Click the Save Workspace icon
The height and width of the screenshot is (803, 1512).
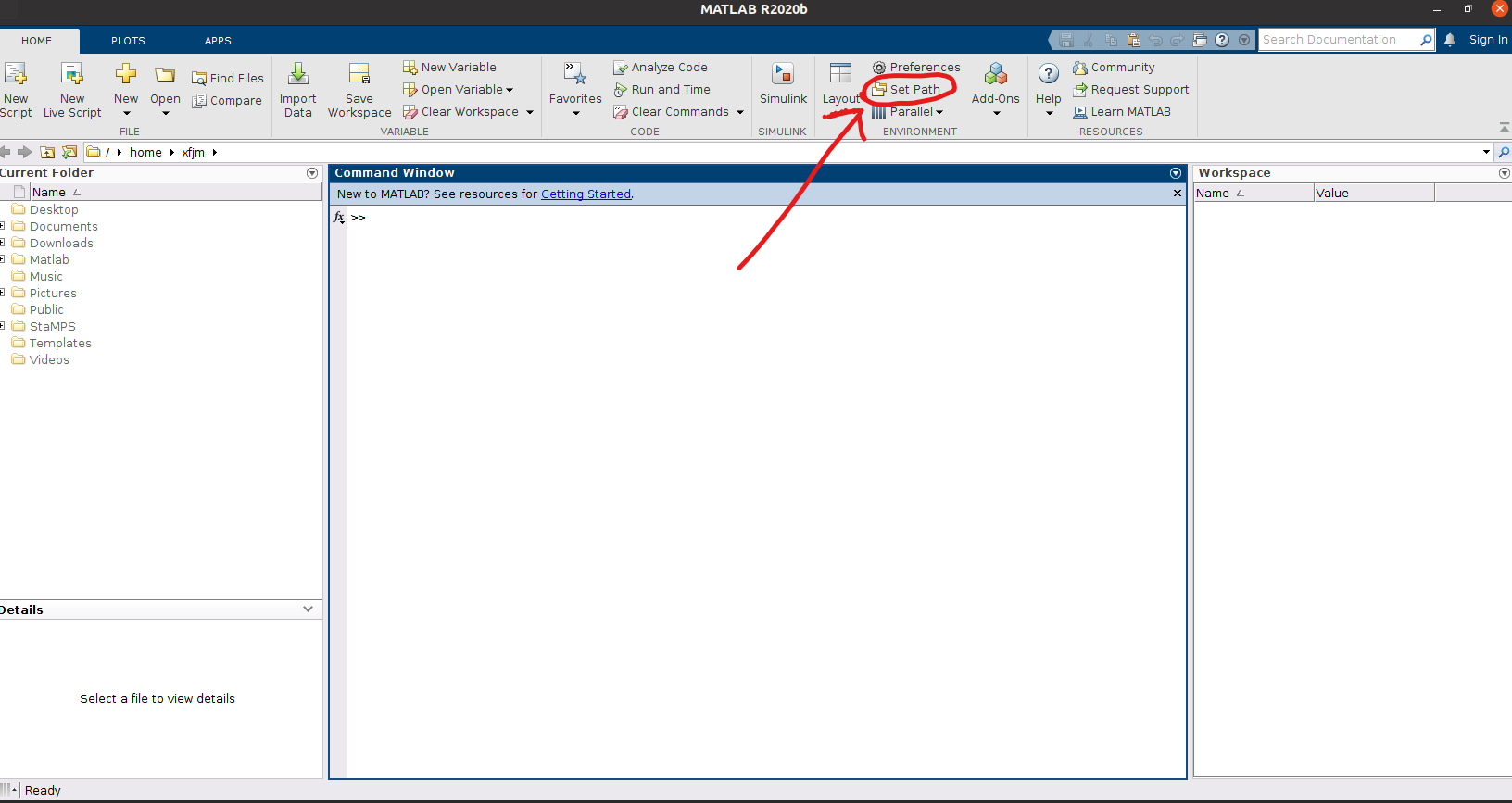click(x=359, y=73)
